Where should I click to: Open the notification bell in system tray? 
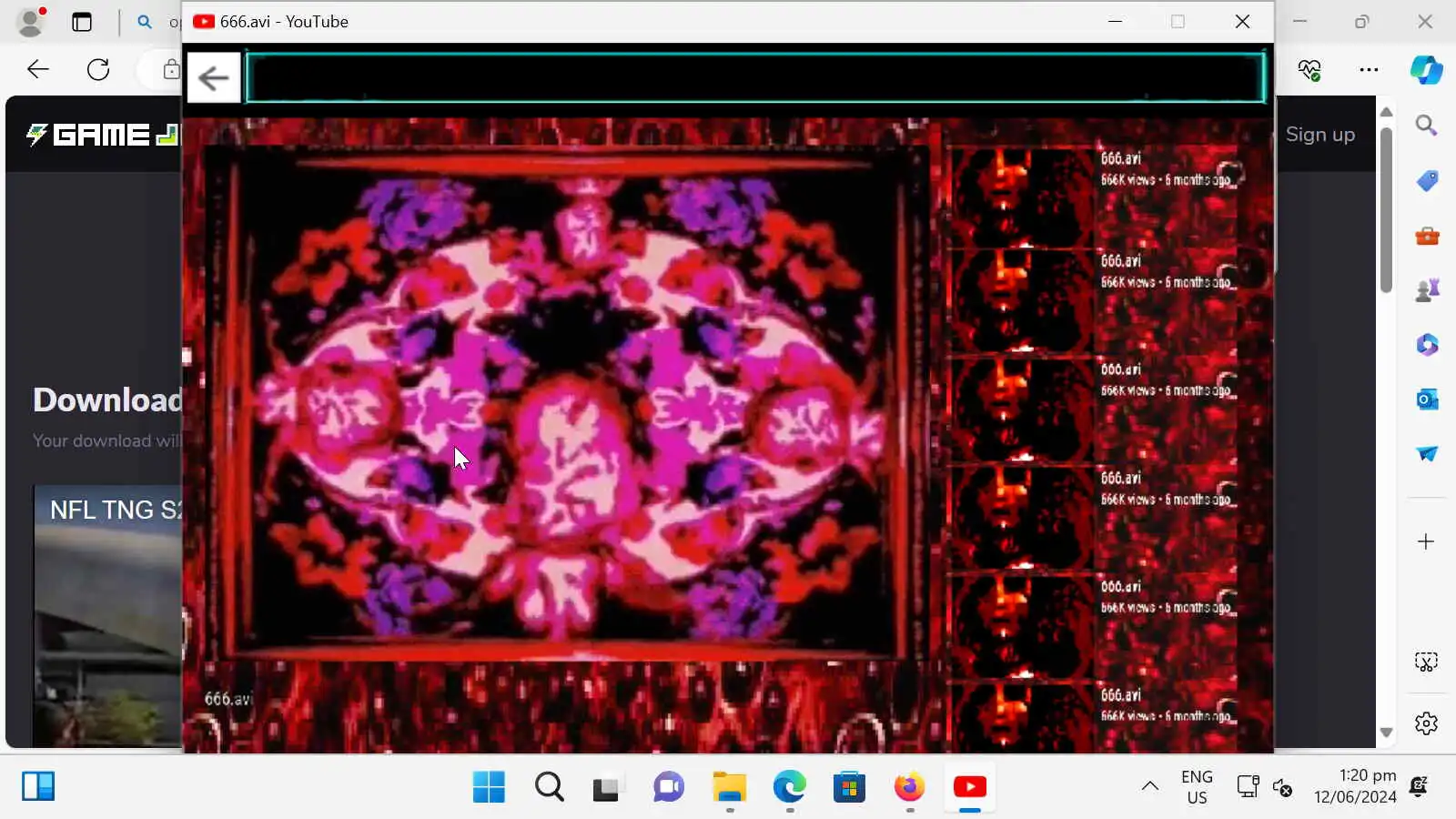[x=1419, y=786]
